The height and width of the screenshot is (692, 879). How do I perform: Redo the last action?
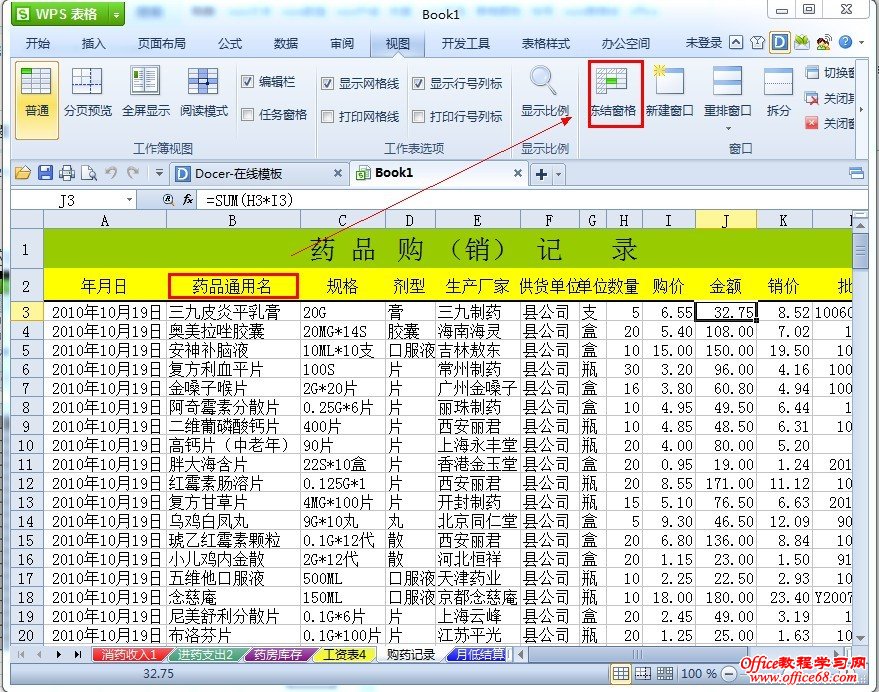click(133, 173)
